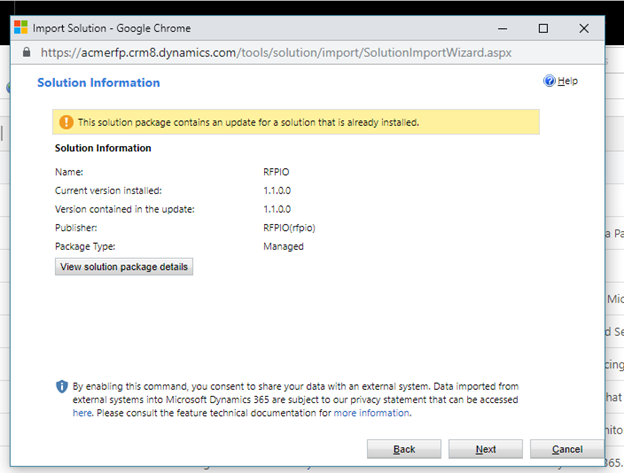This screenshot has width=624, height=473.
Task: Click the Microsoft logo in title bar
Action: click(21, 27)
